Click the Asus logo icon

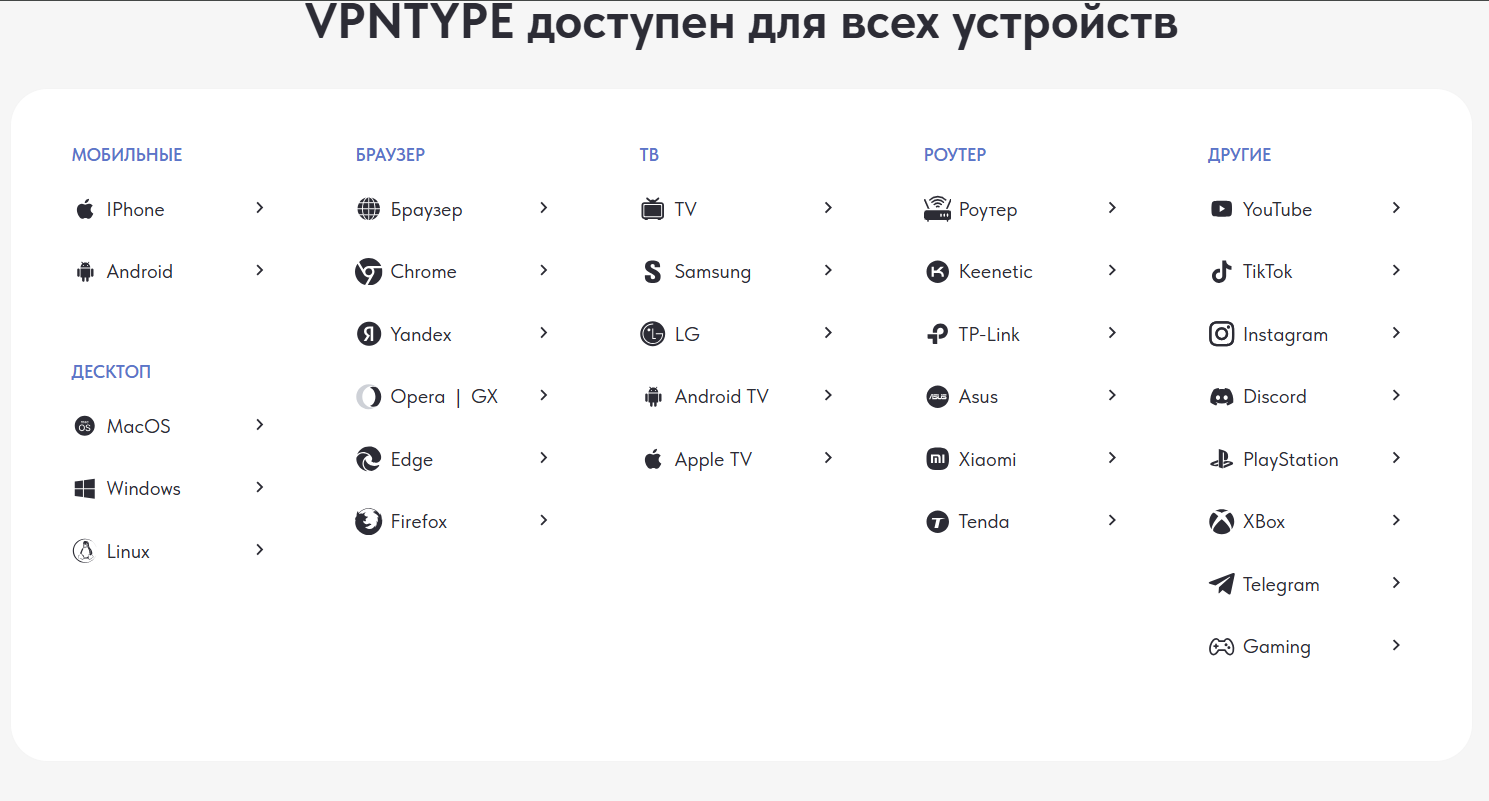937,397
